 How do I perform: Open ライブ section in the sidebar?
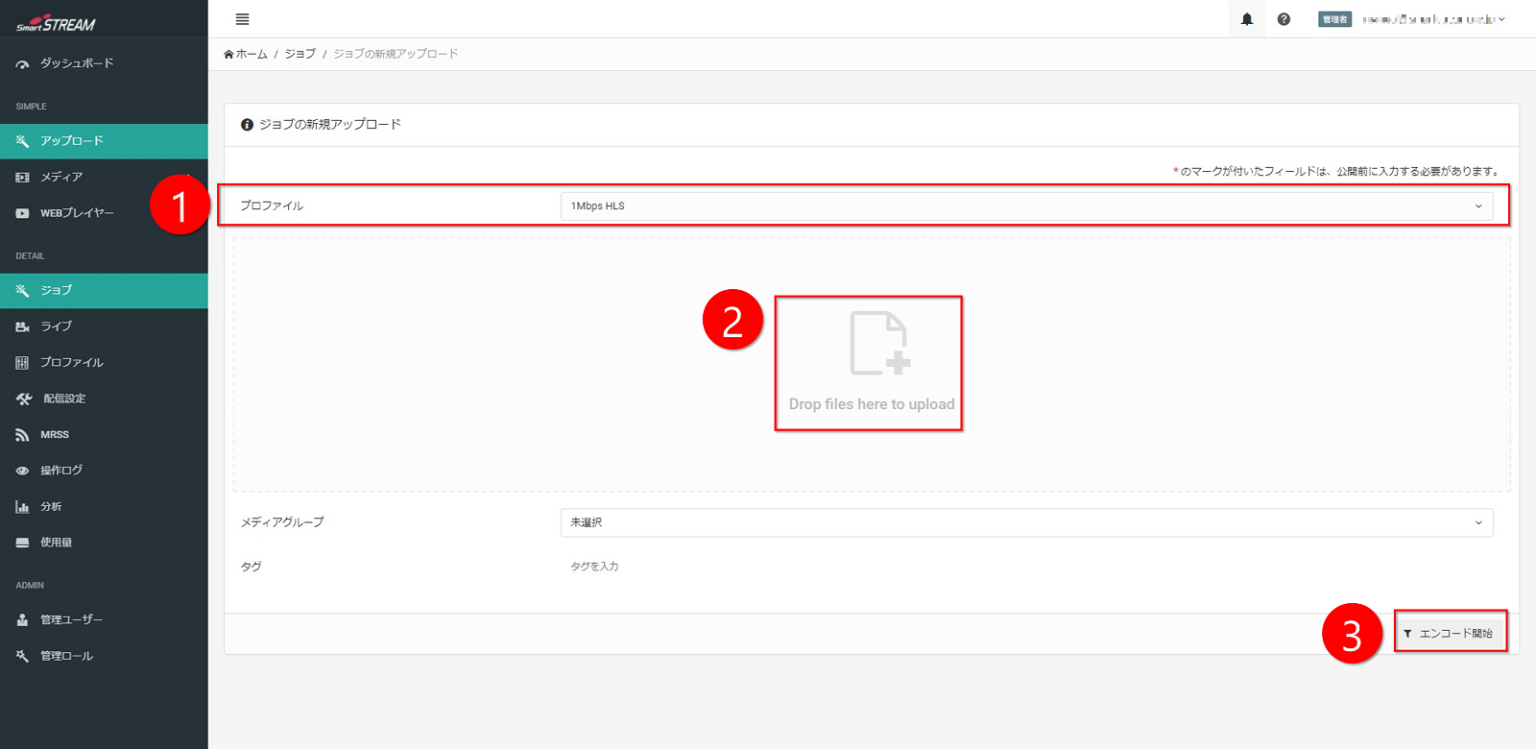click(x=56, y=327)
